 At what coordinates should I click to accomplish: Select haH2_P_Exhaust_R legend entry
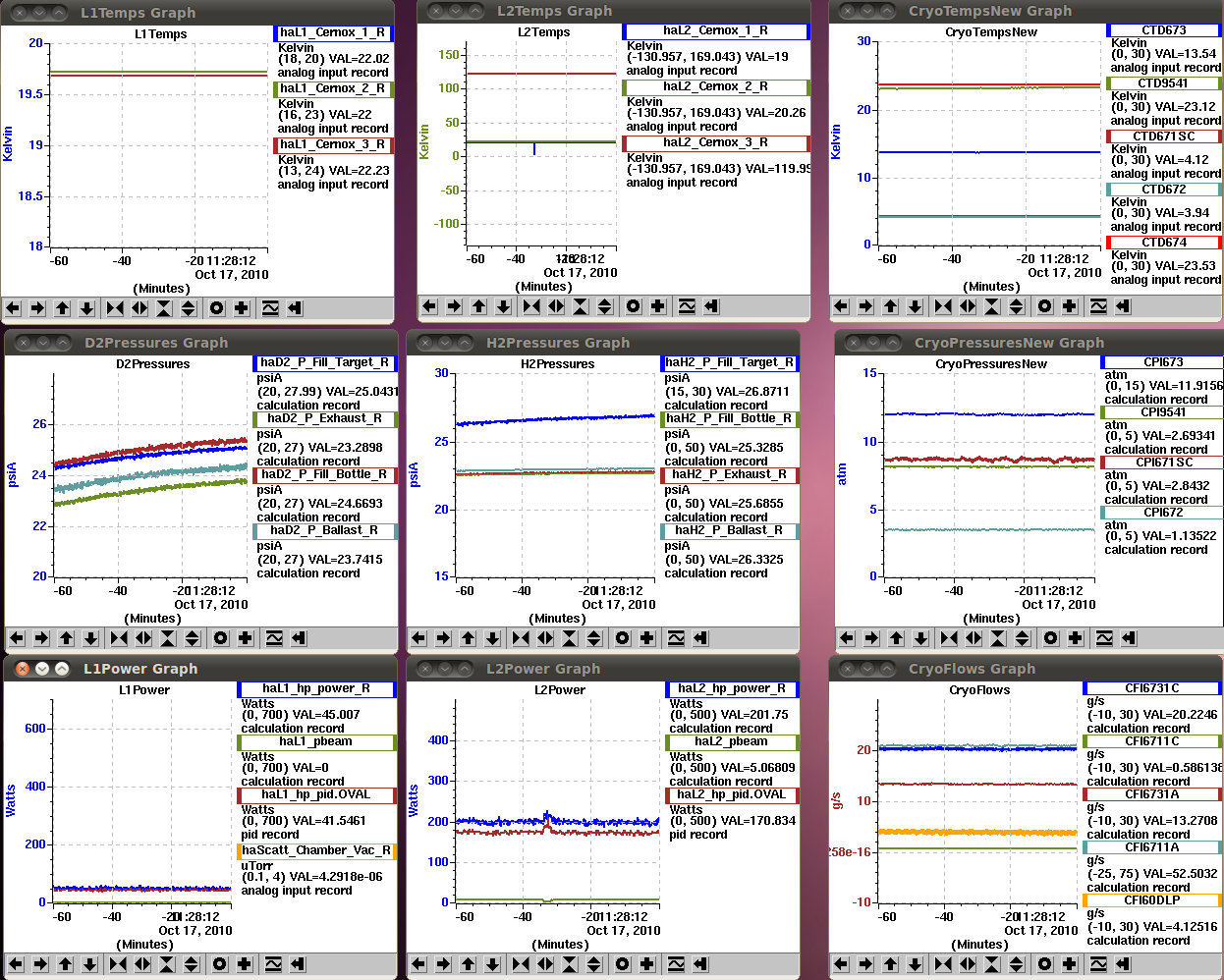(x=730, y=474)
